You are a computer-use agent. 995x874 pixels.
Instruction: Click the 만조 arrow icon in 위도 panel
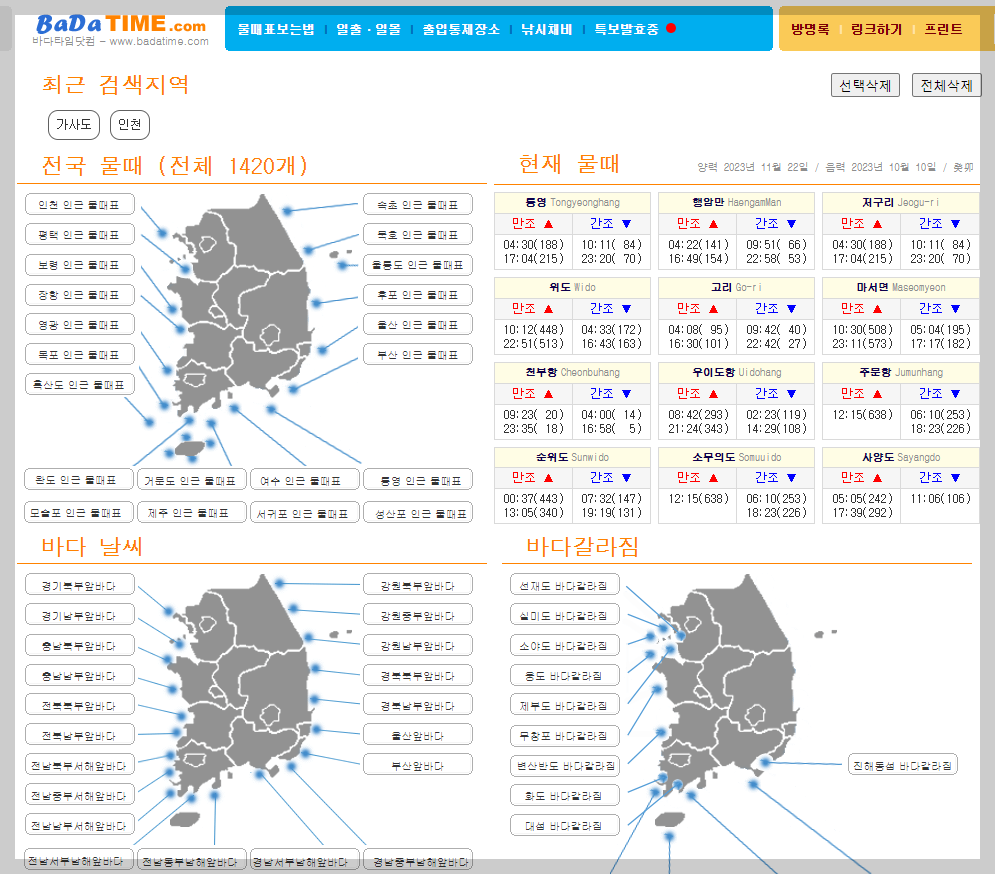[546, 308]
